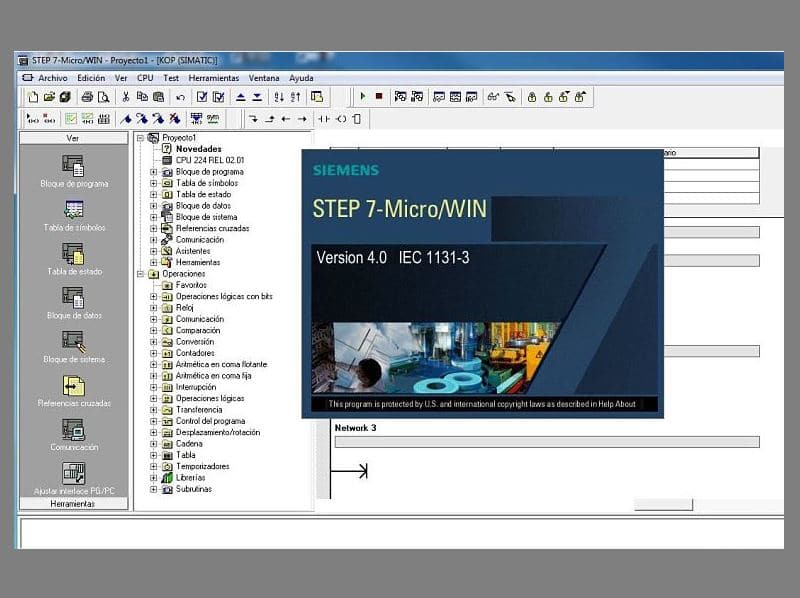Click the Download to CPU arrow icon
The image size is (800, 598).
click(x=257, y=96)
